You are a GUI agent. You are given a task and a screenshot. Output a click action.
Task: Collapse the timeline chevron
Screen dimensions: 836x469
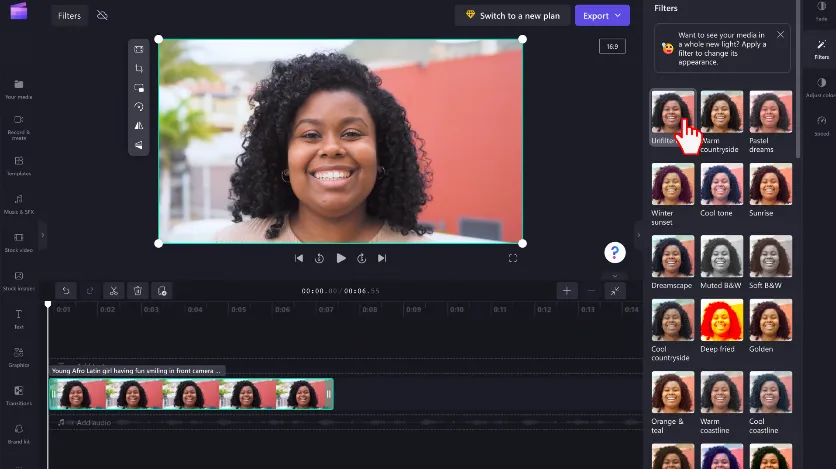click(615, 276)
